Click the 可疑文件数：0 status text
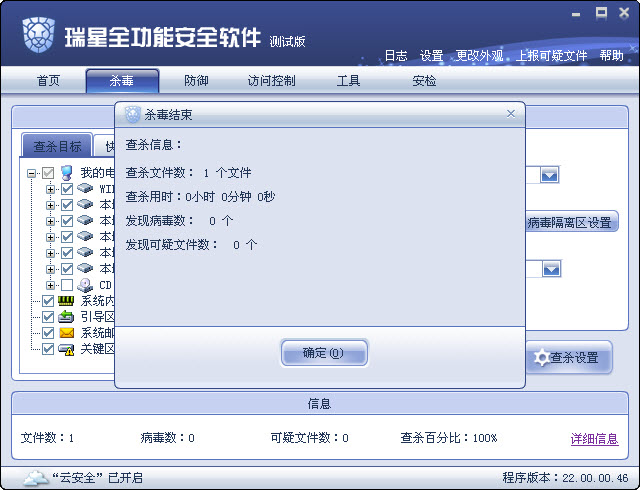Screen dimensions: 640x490 click(x=309, y=438)
